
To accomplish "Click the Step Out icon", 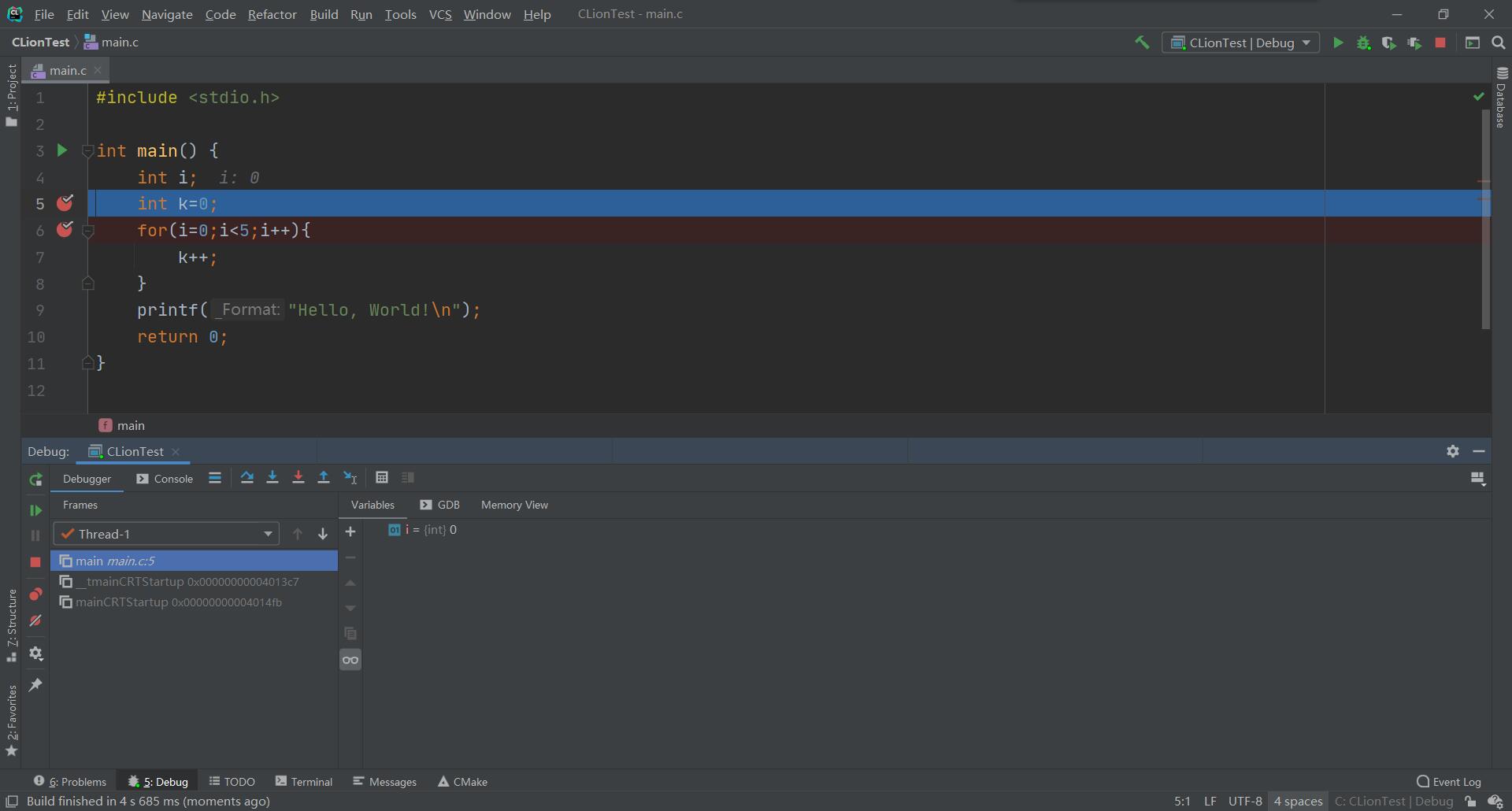I will pyautogui.click(x=323, y=478).
